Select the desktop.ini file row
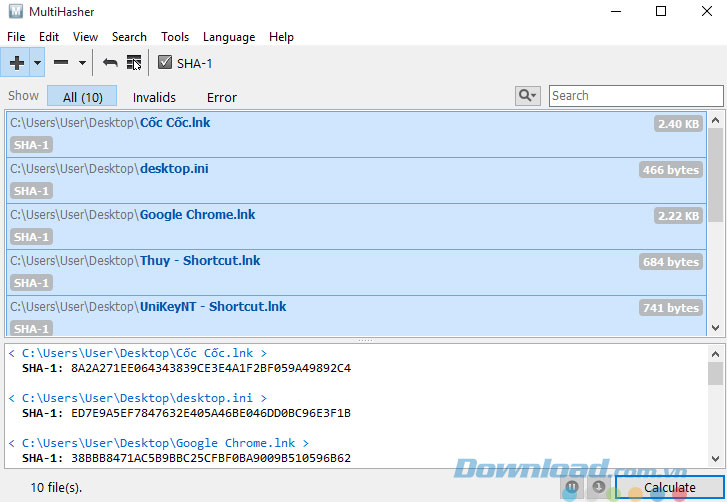This screenshot has height=502, width=727. coord(356,180)
